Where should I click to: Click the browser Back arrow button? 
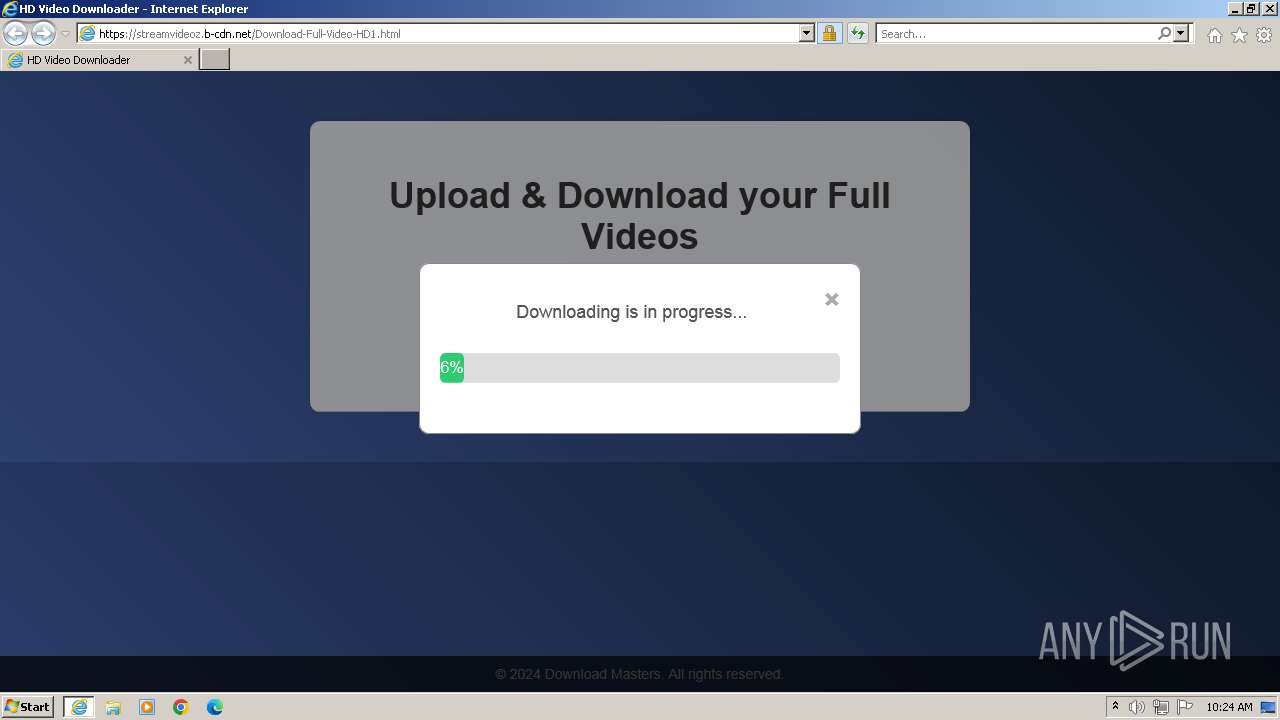pos(15,33)
